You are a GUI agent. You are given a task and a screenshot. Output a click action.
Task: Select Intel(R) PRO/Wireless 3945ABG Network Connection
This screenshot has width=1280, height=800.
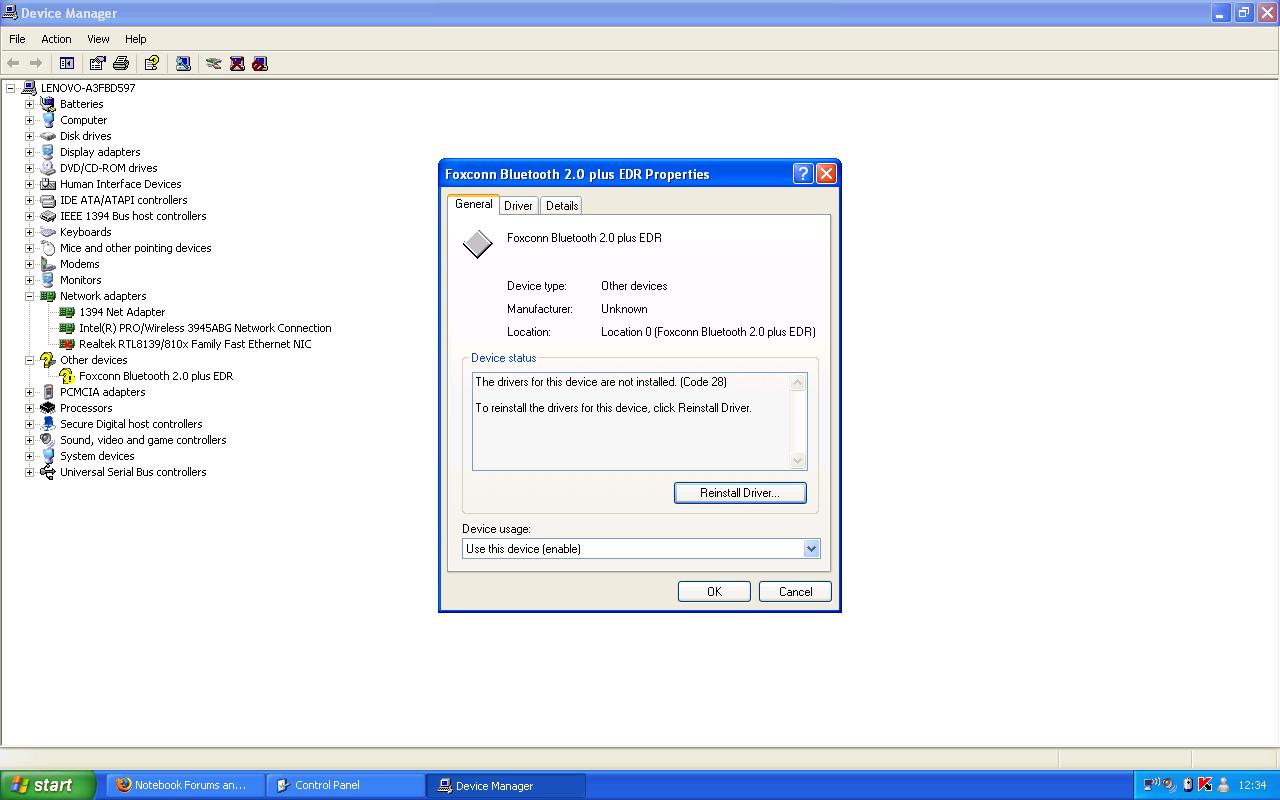(x=205, y=328)
